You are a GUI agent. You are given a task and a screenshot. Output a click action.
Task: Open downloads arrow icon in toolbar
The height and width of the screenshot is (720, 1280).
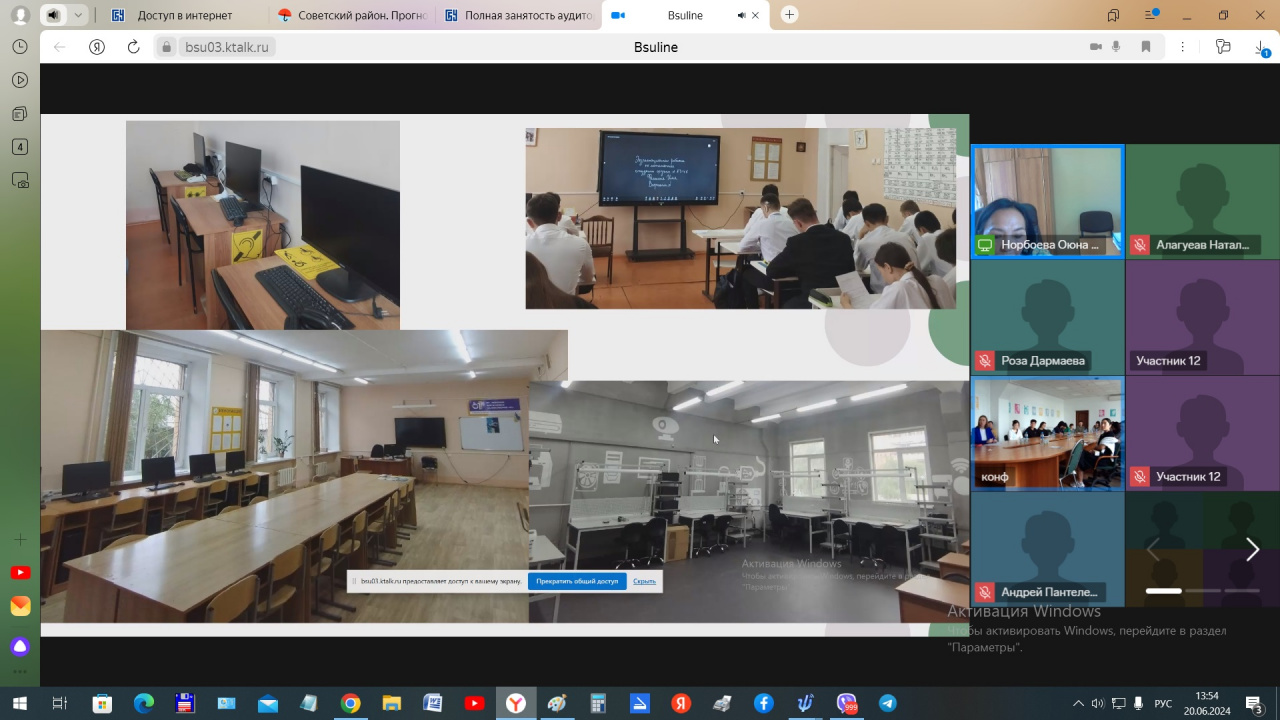(1260, 47)
